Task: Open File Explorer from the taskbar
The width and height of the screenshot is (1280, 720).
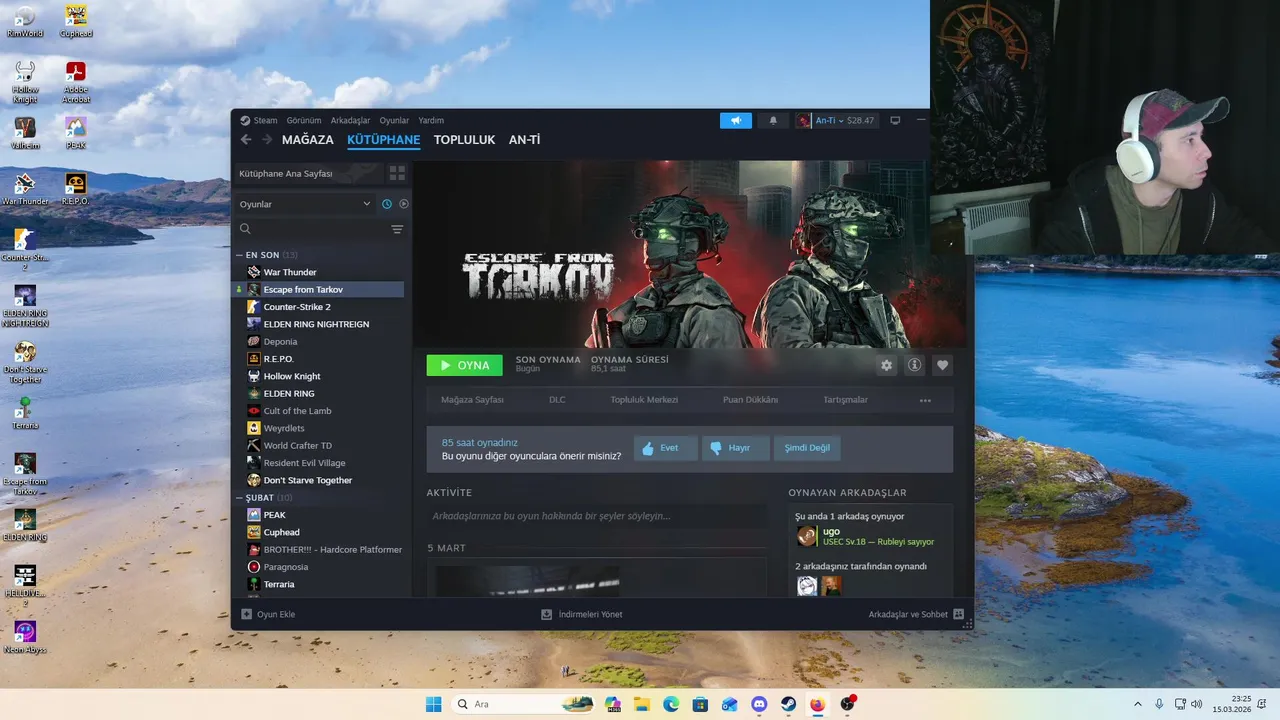Action: [641, 704]
